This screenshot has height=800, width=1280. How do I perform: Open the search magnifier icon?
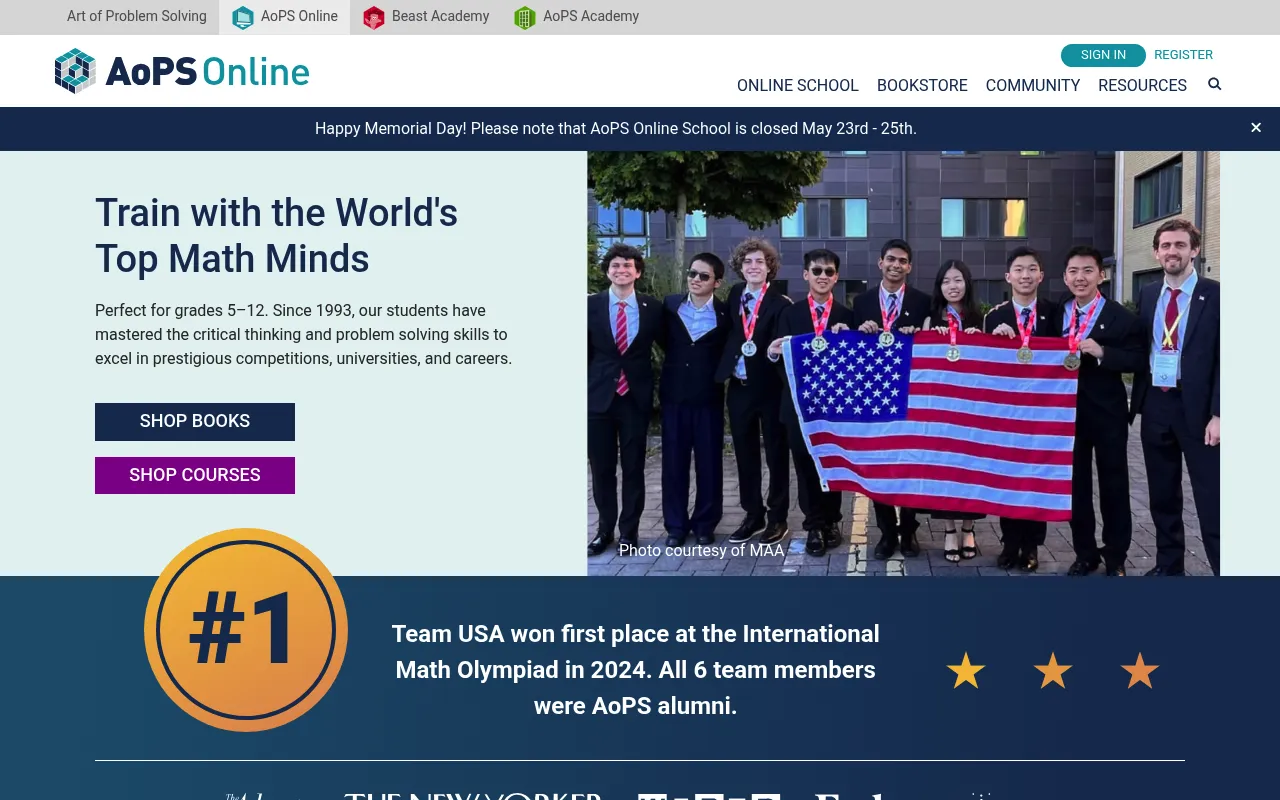pos(1215,84)
